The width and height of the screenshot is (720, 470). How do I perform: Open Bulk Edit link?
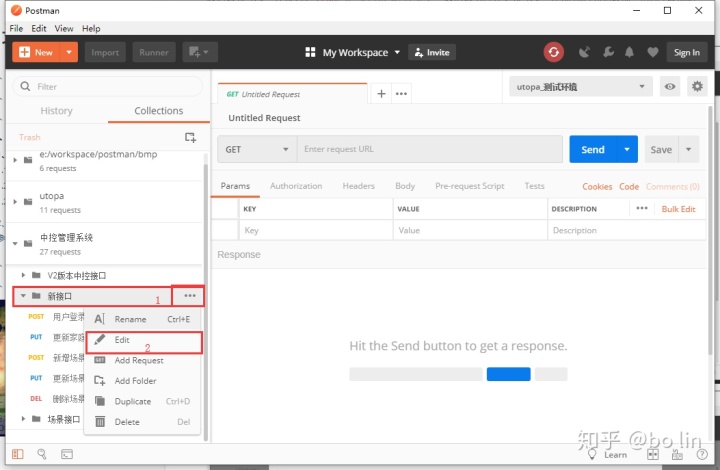(678, 209)
